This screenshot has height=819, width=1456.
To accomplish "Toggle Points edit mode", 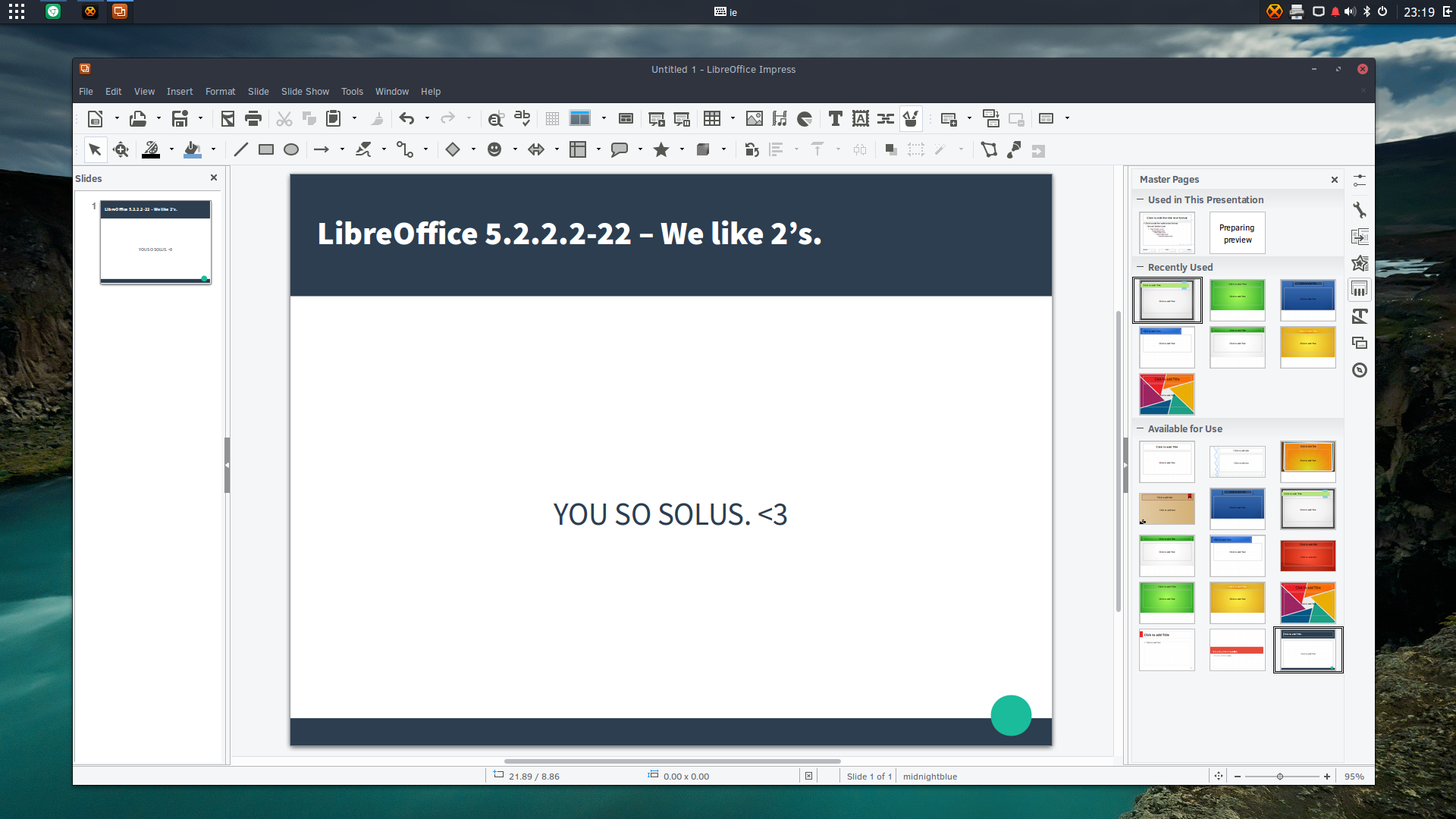I will click(989, 150).
